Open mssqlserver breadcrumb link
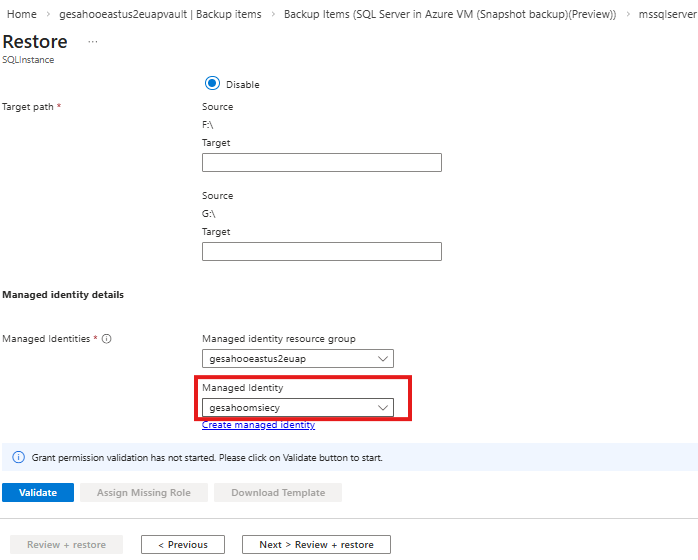 [668, 14]
